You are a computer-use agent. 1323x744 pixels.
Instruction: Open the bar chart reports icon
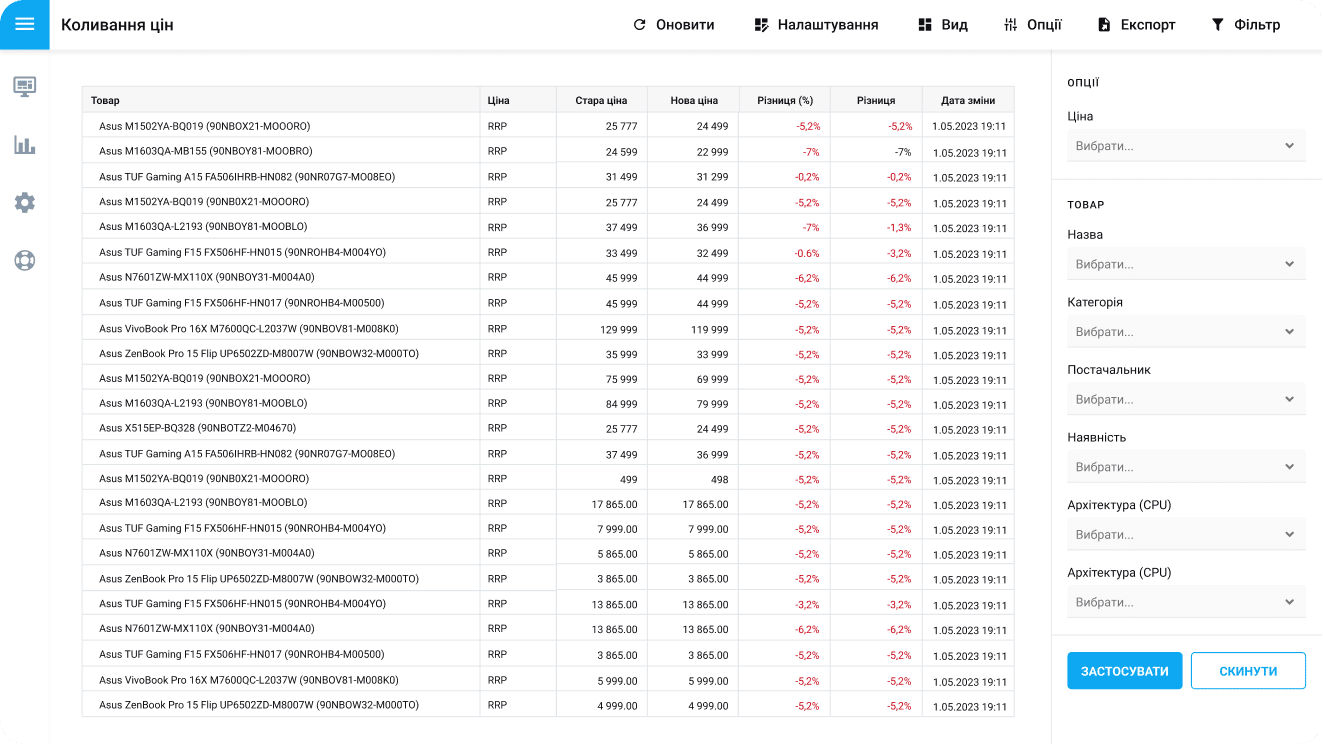(24, 145)
